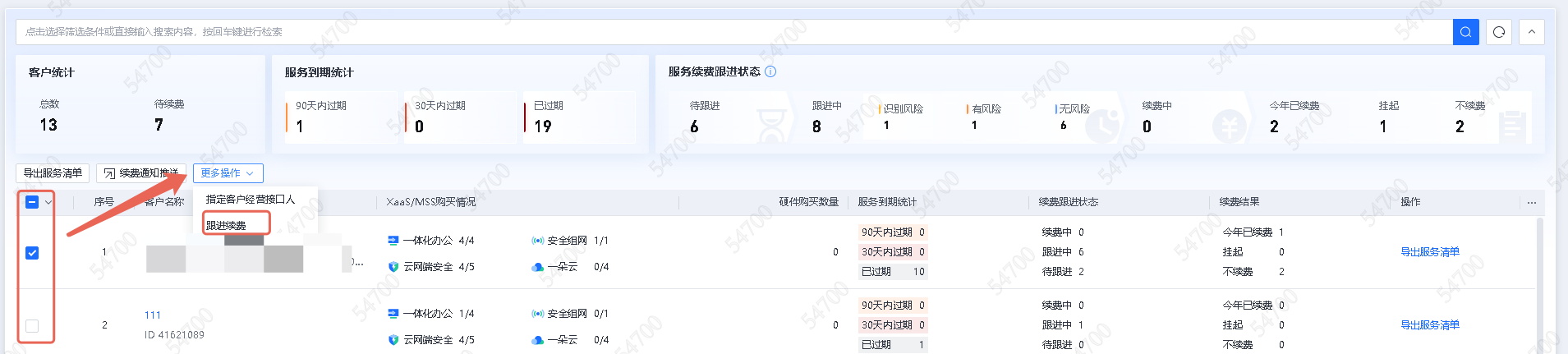This screenshot has height=354, width=1568.
Task: Click the info icon next to 服务续费跟进状态
Action: coord(770,71)
